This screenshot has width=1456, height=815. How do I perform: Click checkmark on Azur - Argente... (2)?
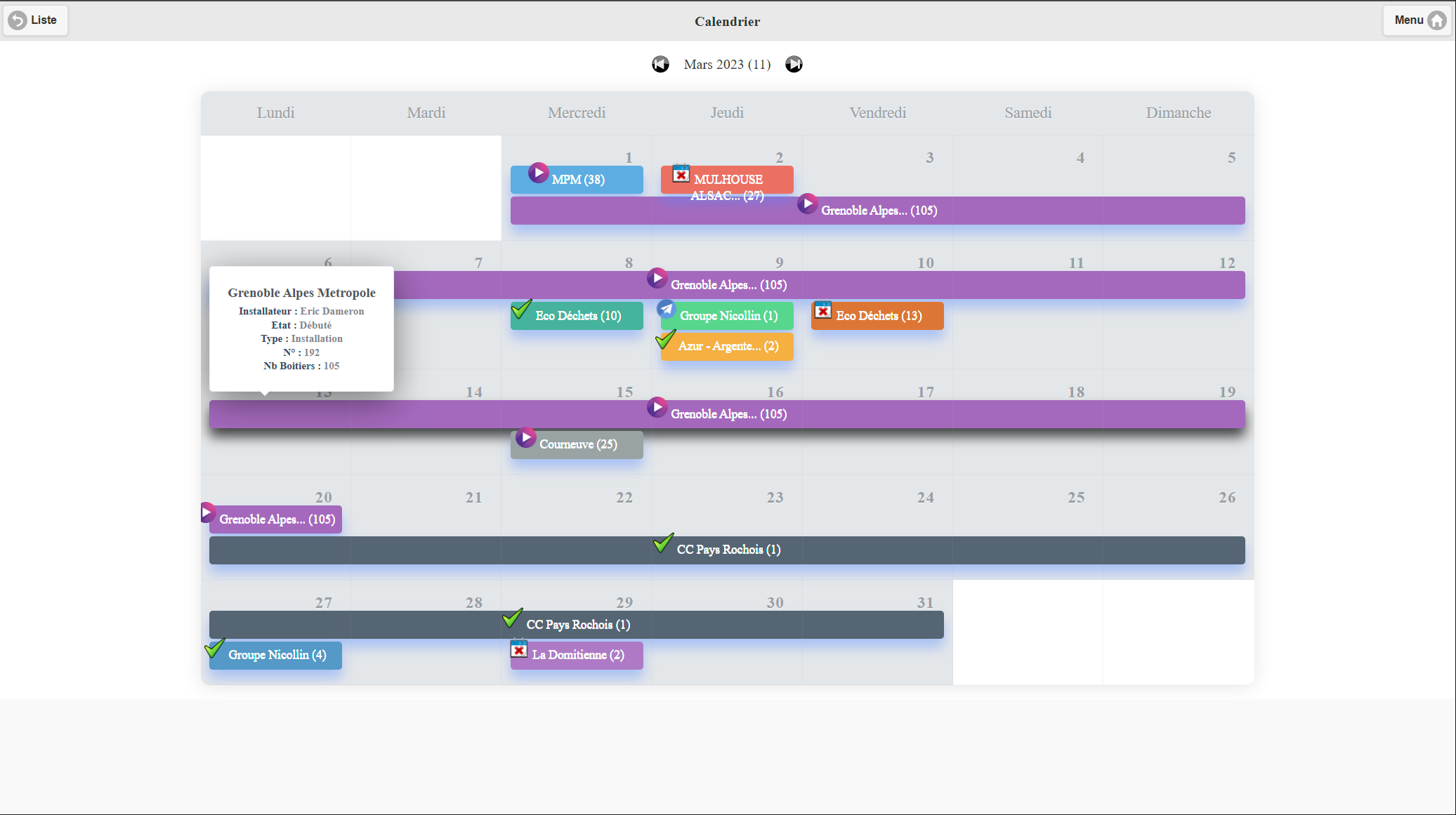point(665,340)
